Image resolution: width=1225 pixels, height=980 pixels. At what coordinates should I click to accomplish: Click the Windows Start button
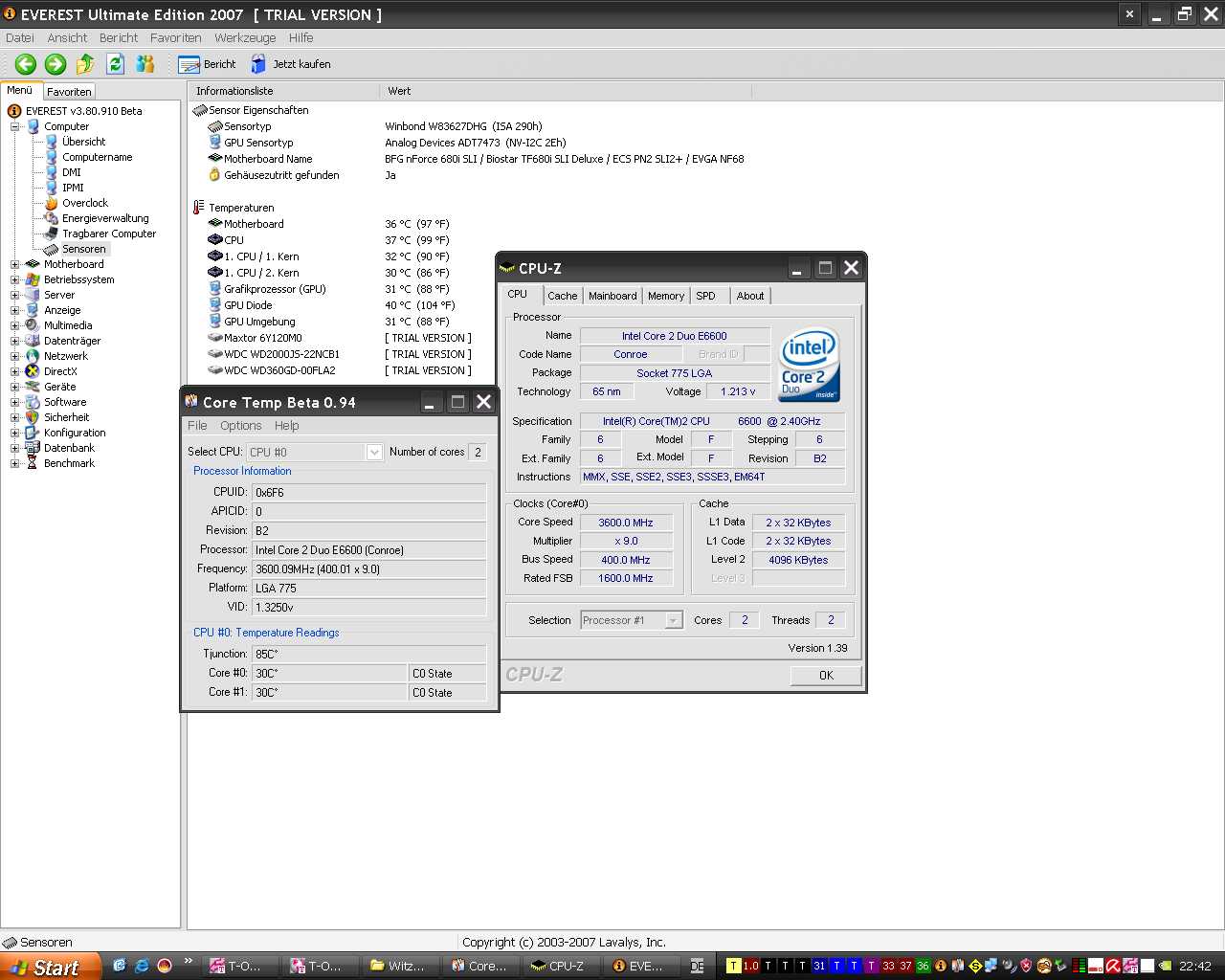50,967
